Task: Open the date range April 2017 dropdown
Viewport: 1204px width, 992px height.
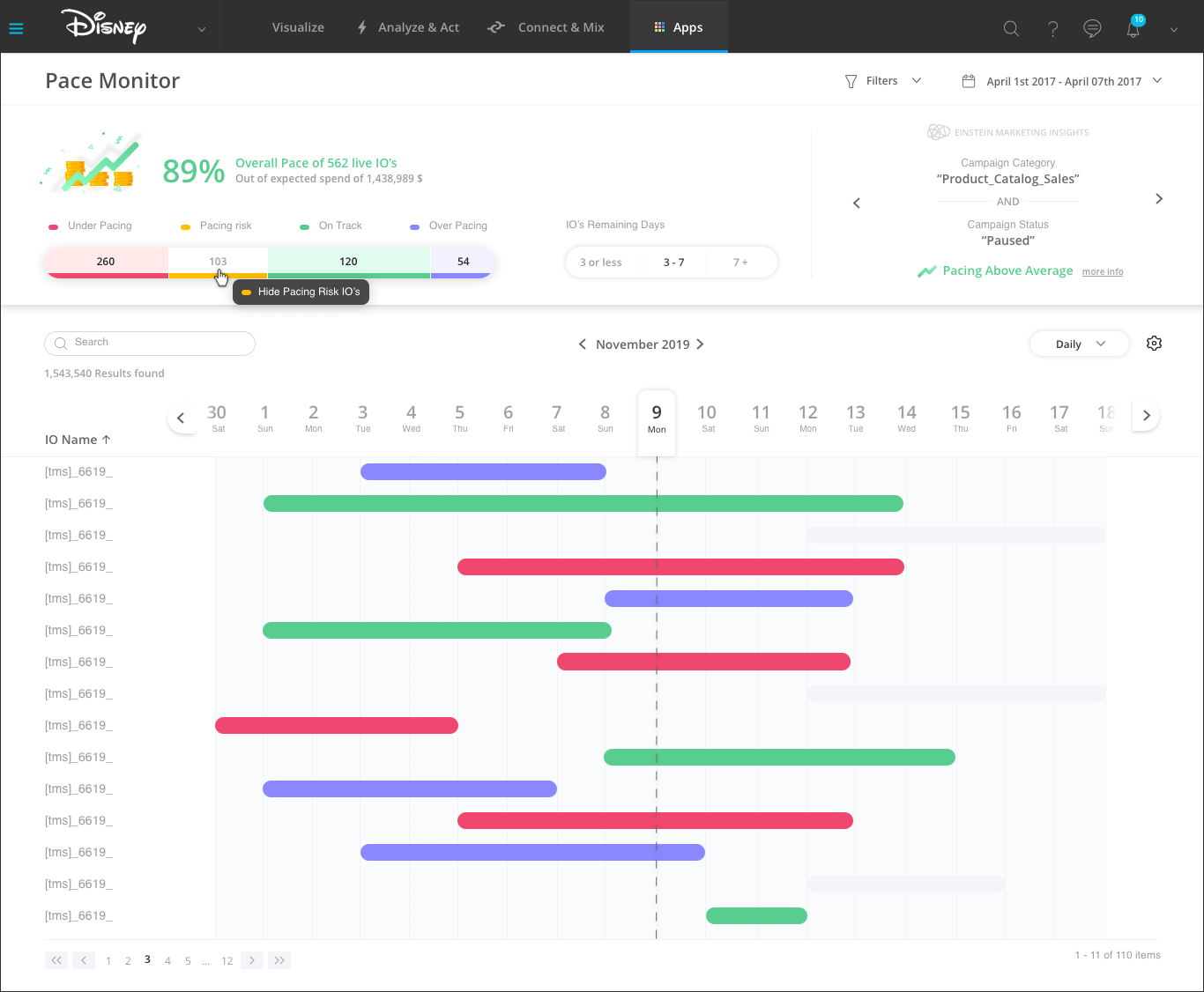Action: [1062, 81]
